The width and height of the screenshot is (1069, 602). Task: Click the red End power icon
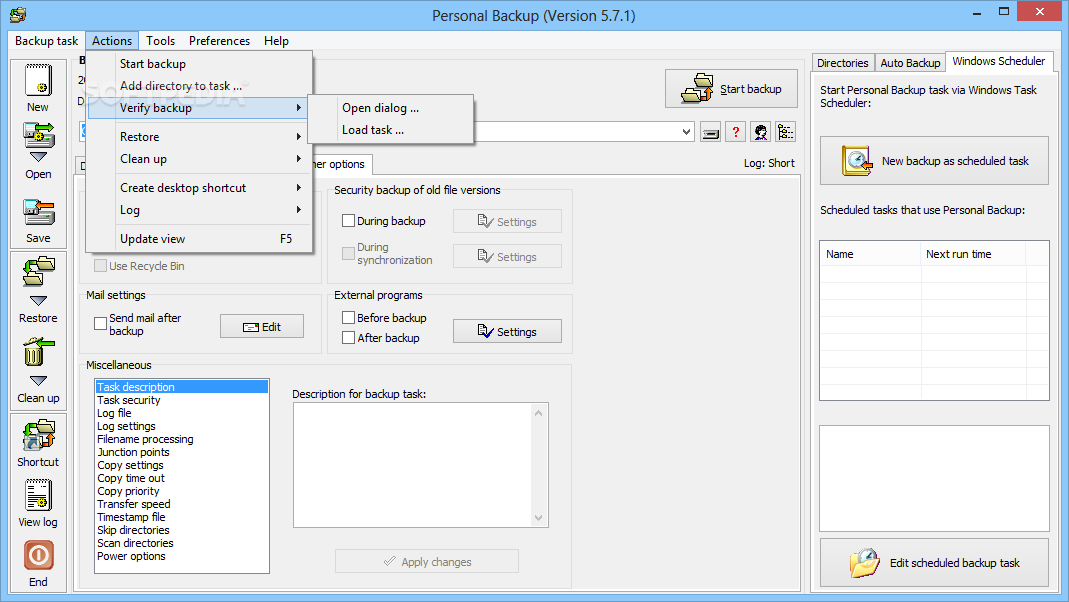pyautogui.click(x=38, y=556)
